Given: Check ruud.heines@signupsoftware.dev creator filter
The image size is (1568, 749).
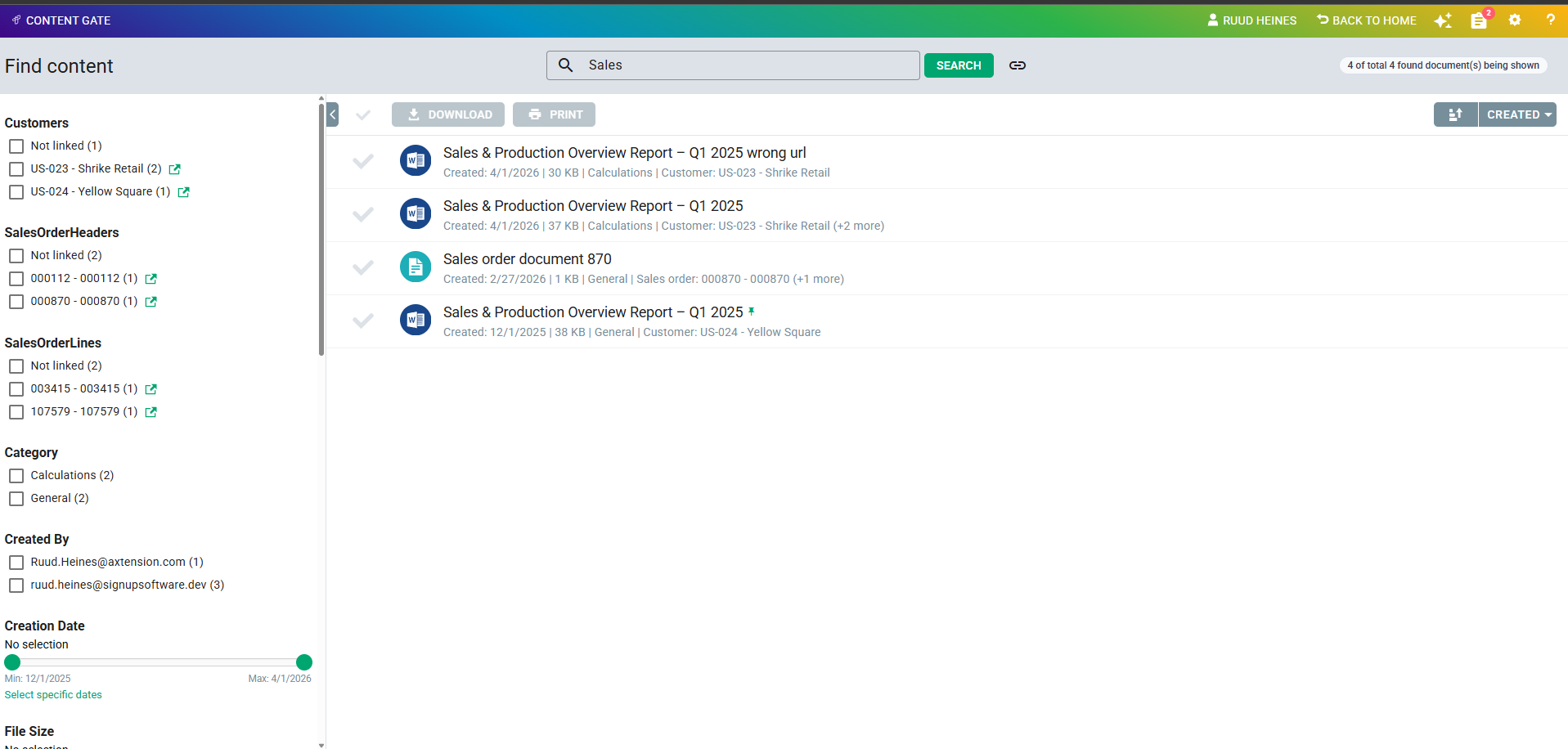Looking at the screenshot, I should point(16,585).
